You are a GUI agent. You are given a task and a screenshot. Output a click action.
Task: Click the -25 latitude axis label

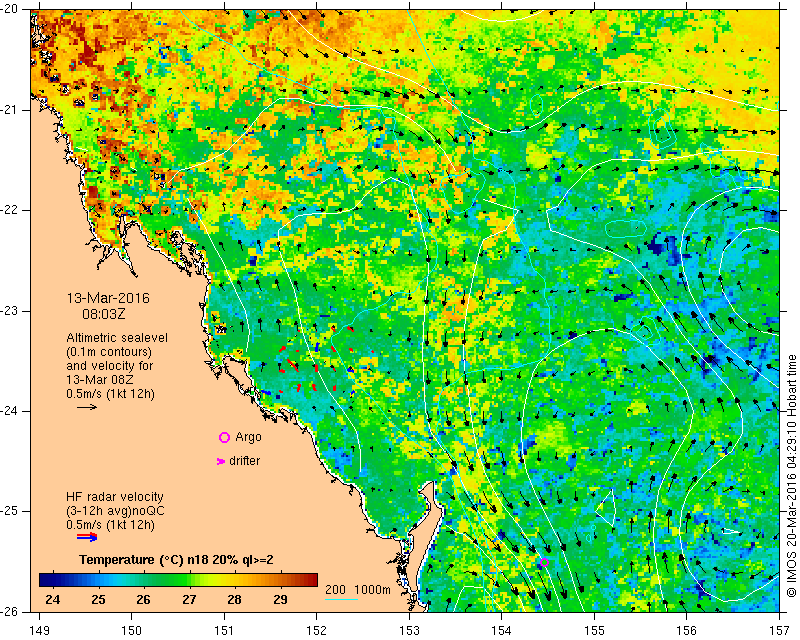coord(11,511)
